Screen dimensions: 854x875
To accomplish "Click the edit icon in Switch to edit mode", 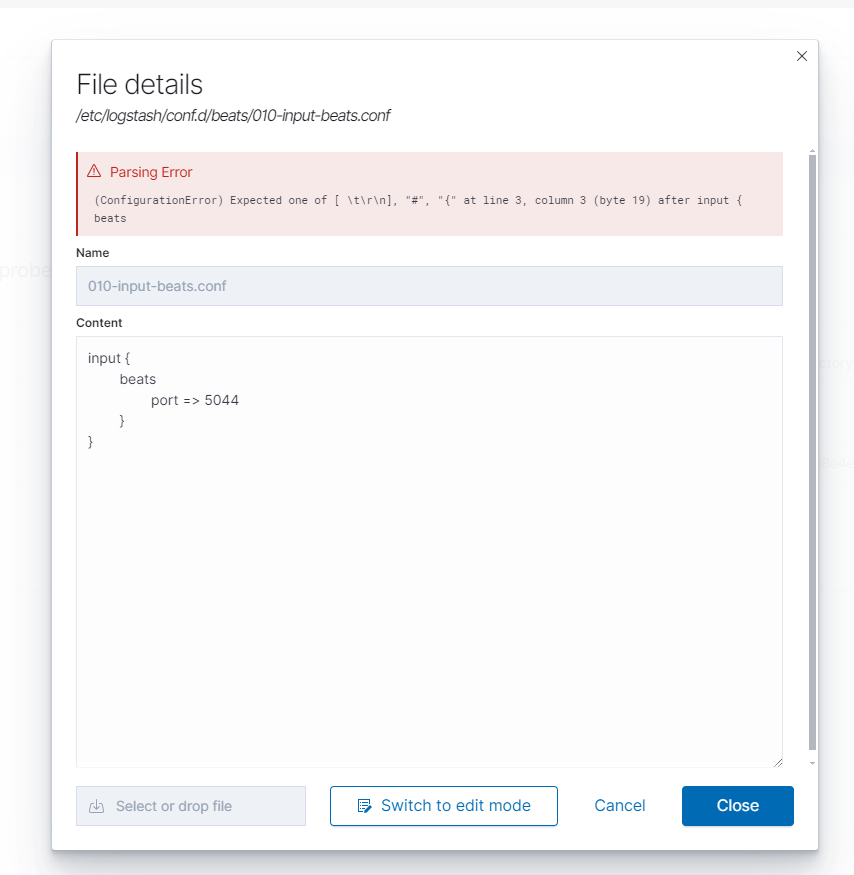I will click(364, 806).
